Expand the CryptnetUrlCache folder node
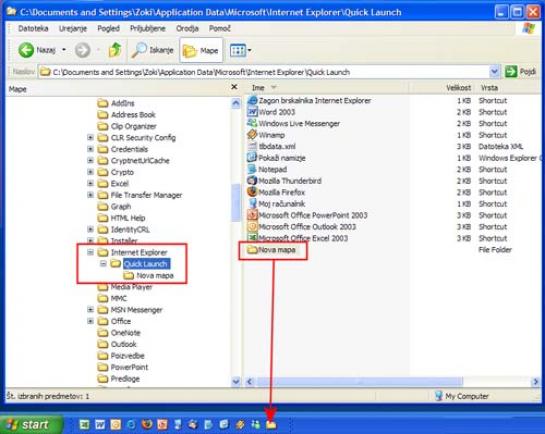Screen dimensions: 545x434 [90, 161]
